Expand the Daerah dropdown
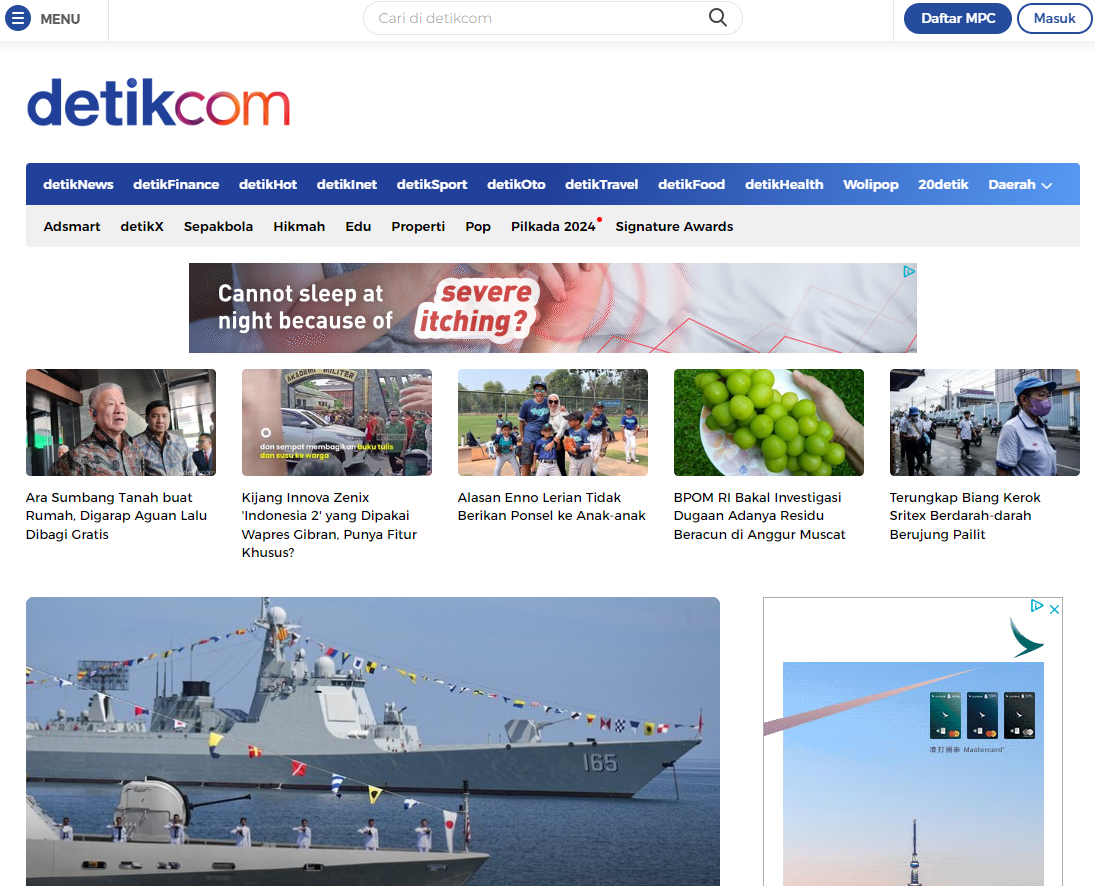The image size is (1095, 886). 1019,184
